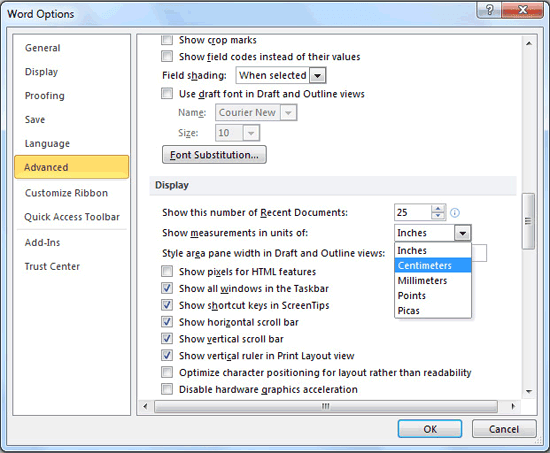Open the draft font Size dropdown
The height and width of the screenshot is (453, 550).
251,133
